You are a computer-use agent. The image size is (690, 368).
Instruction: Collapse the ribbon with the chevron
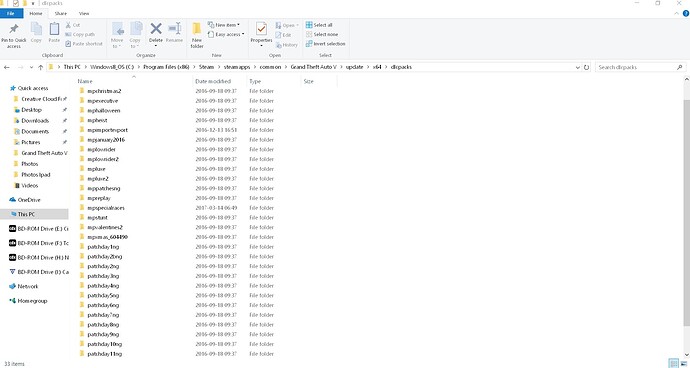pyautogui.click(x=676, y=14)
